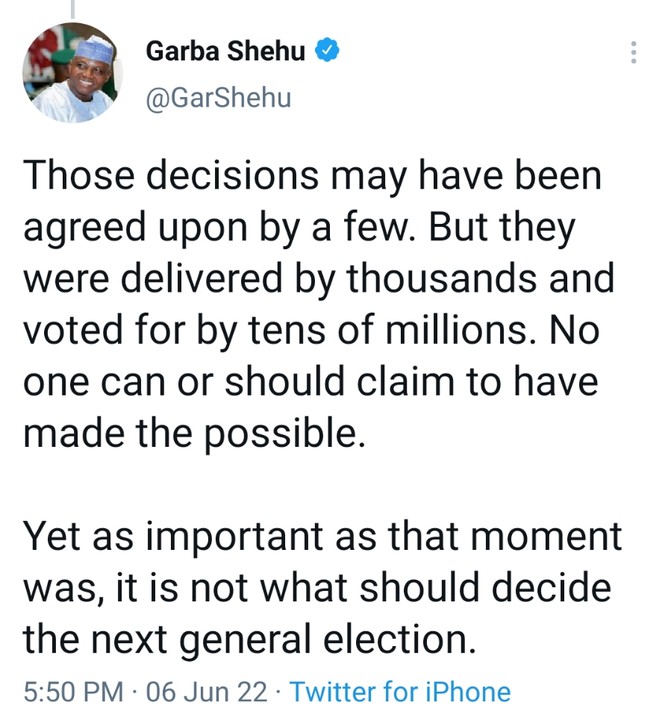Click the line "Yet as important as that moment"
Viewport: 671px width, 720px height.
tap(322, 537)
